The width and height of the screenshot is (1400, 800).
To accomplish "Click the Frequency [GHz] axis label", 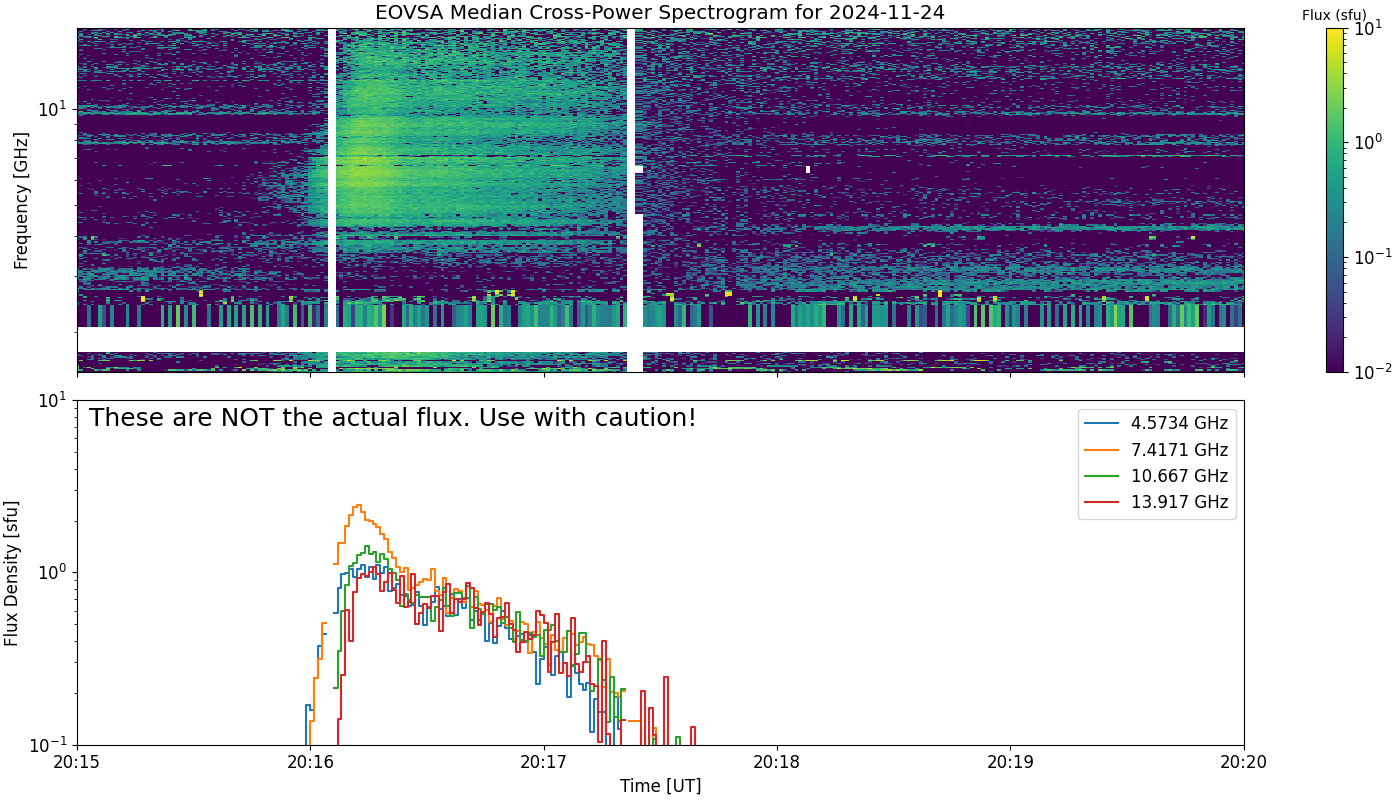I will [21, 200].
